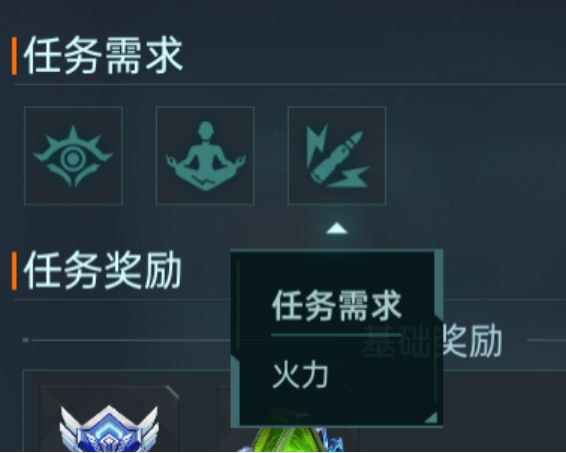Click the tooltip's bottom-right corner triangle
Viewport: 566px width, 453px height.
coord(431,417)
